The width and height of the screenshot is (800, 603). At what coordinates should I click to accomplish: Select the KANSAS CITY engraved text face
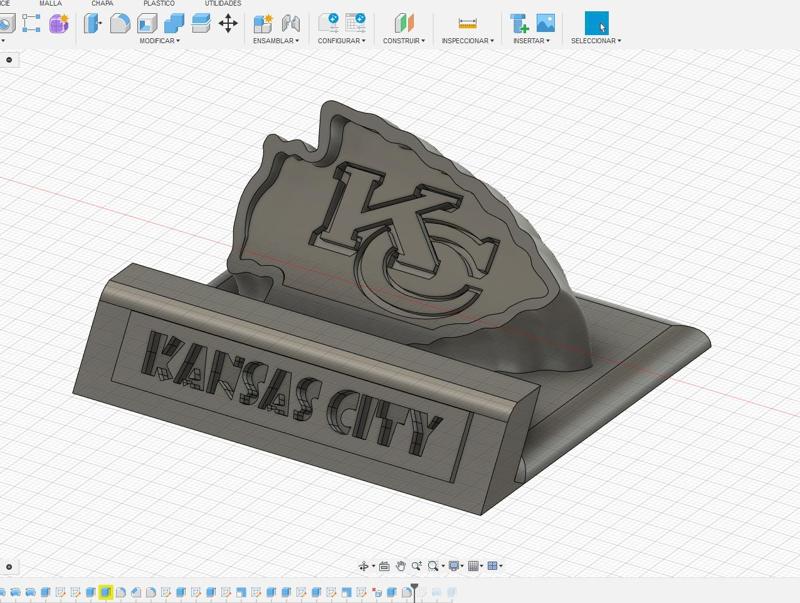pos(291,392)
